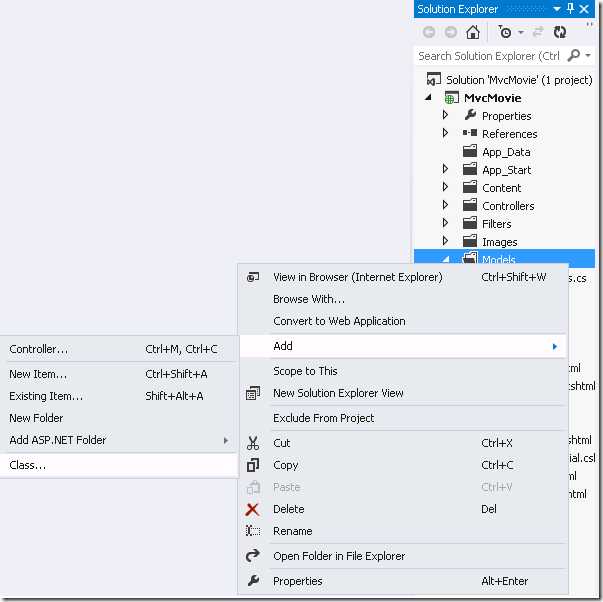Open the Solution Explorer window position dropdown

coord(556,8)
